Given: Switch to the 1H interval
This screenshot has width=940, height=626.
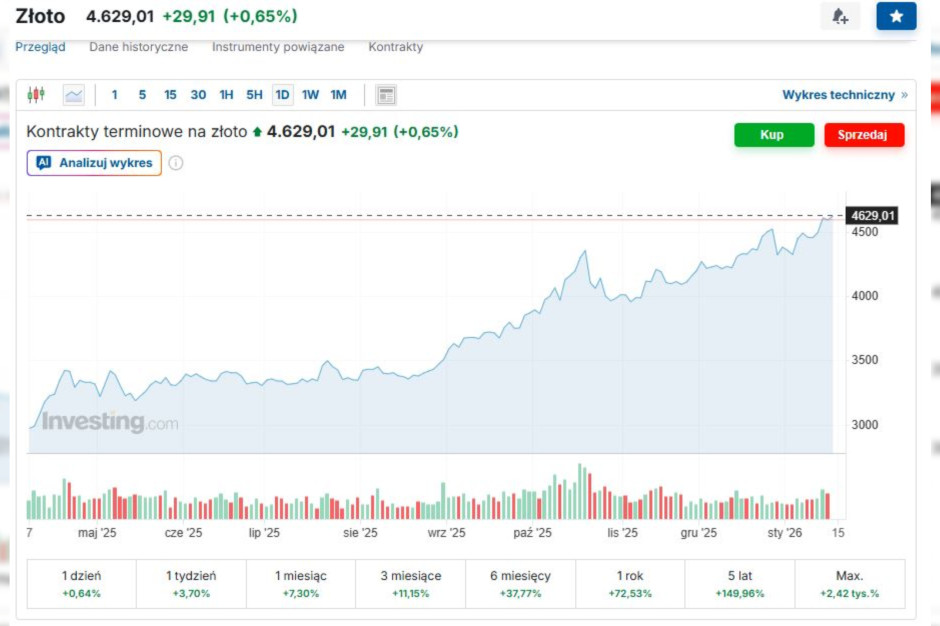Looking at the screenshot, I should click(x=226, y=94).
